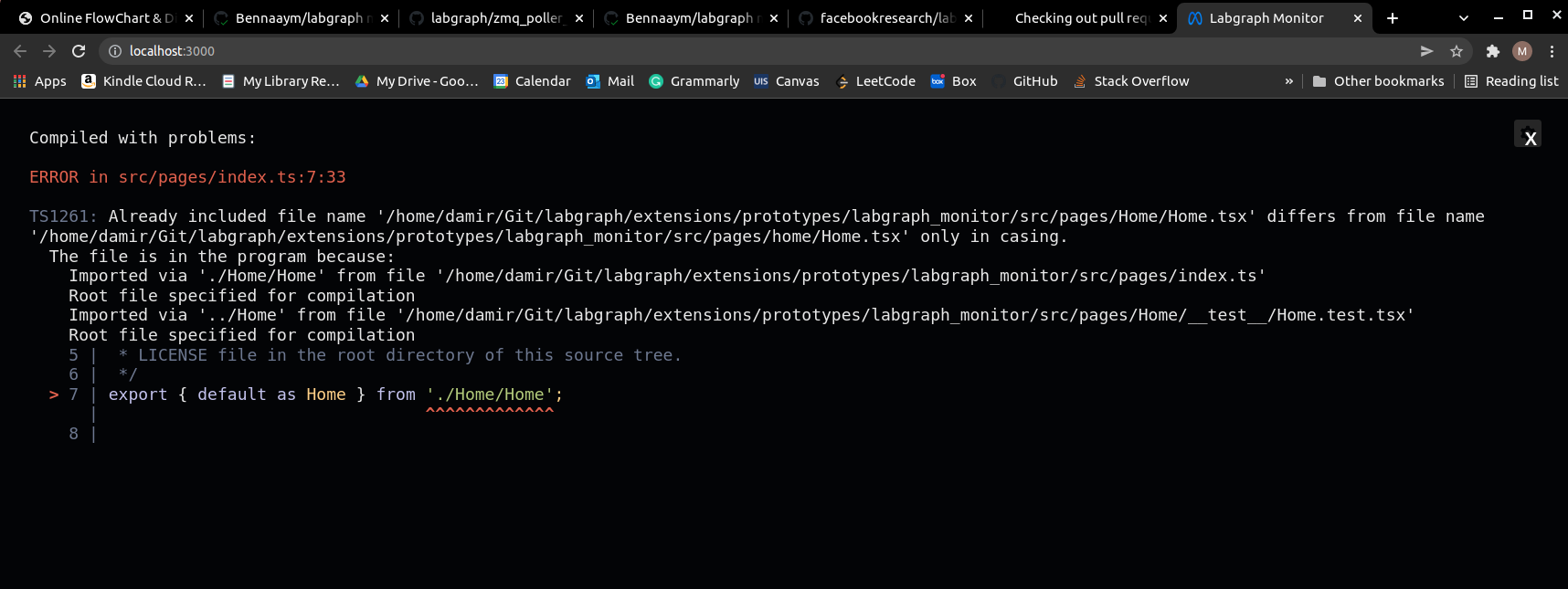
Task: Close the Checking out pull requests tab
Action: click(x=1163, y=17)
